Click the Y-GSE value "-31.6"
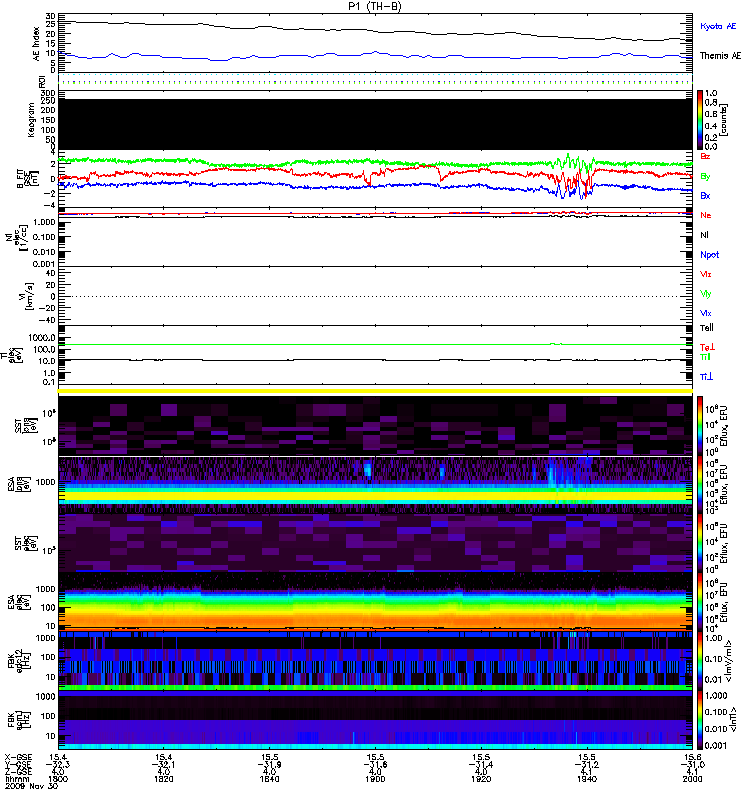The width and height of the screenshot is (750, 800). click(x=374, y=765)
